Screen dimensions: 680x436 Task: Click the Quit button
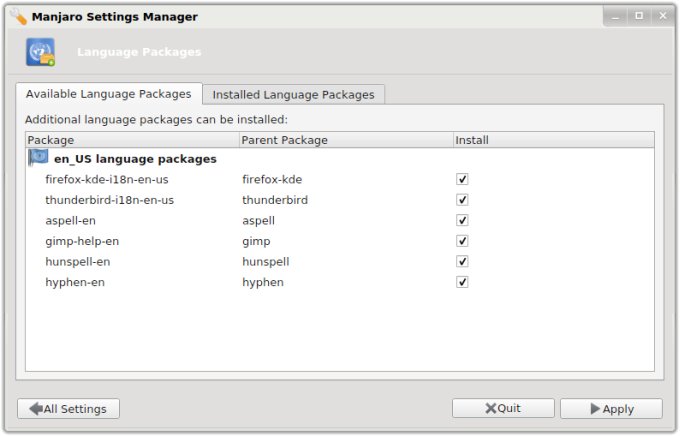503,408
